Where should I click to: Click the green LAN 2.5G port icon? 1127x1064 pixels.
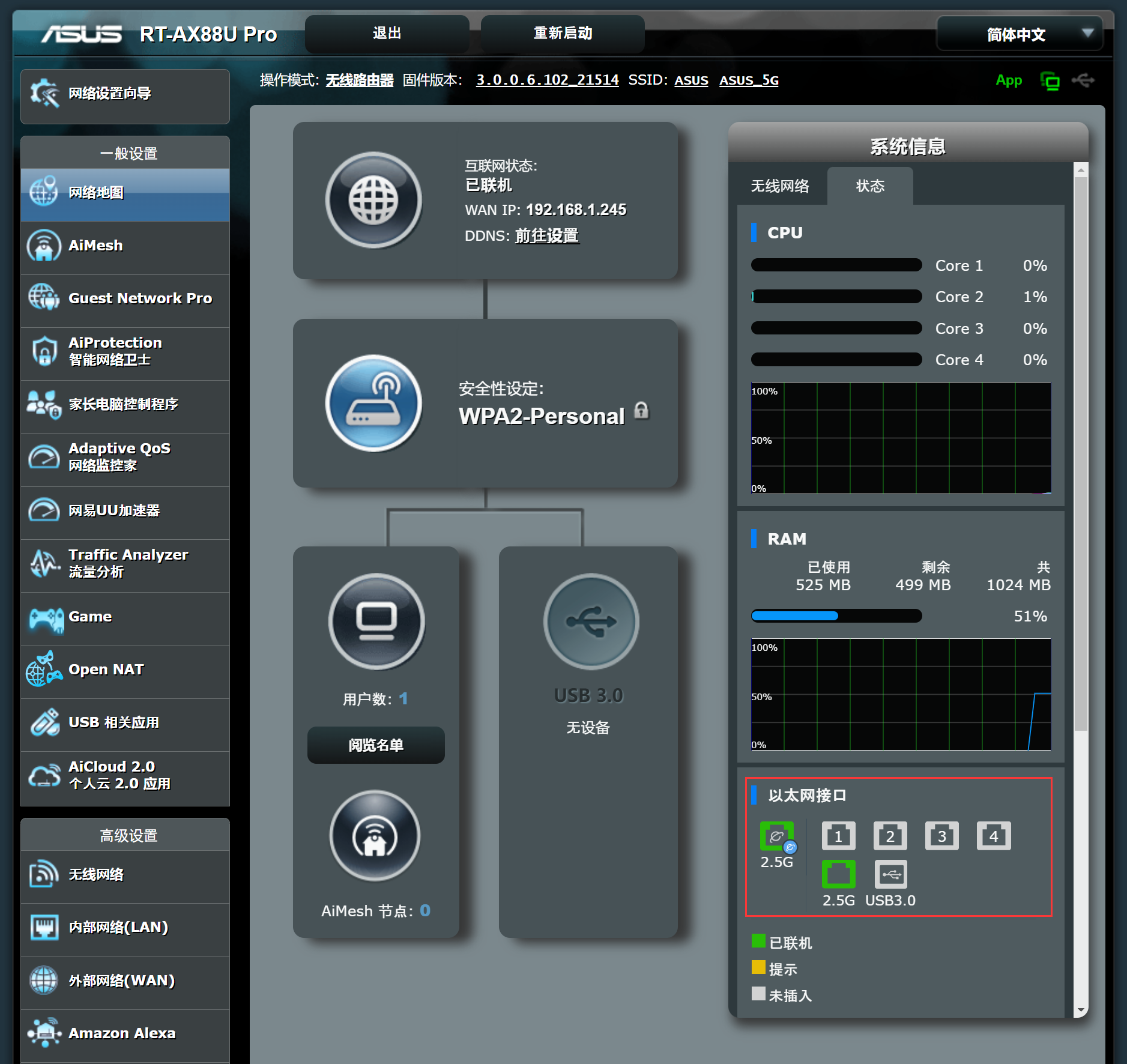point(838,874)
